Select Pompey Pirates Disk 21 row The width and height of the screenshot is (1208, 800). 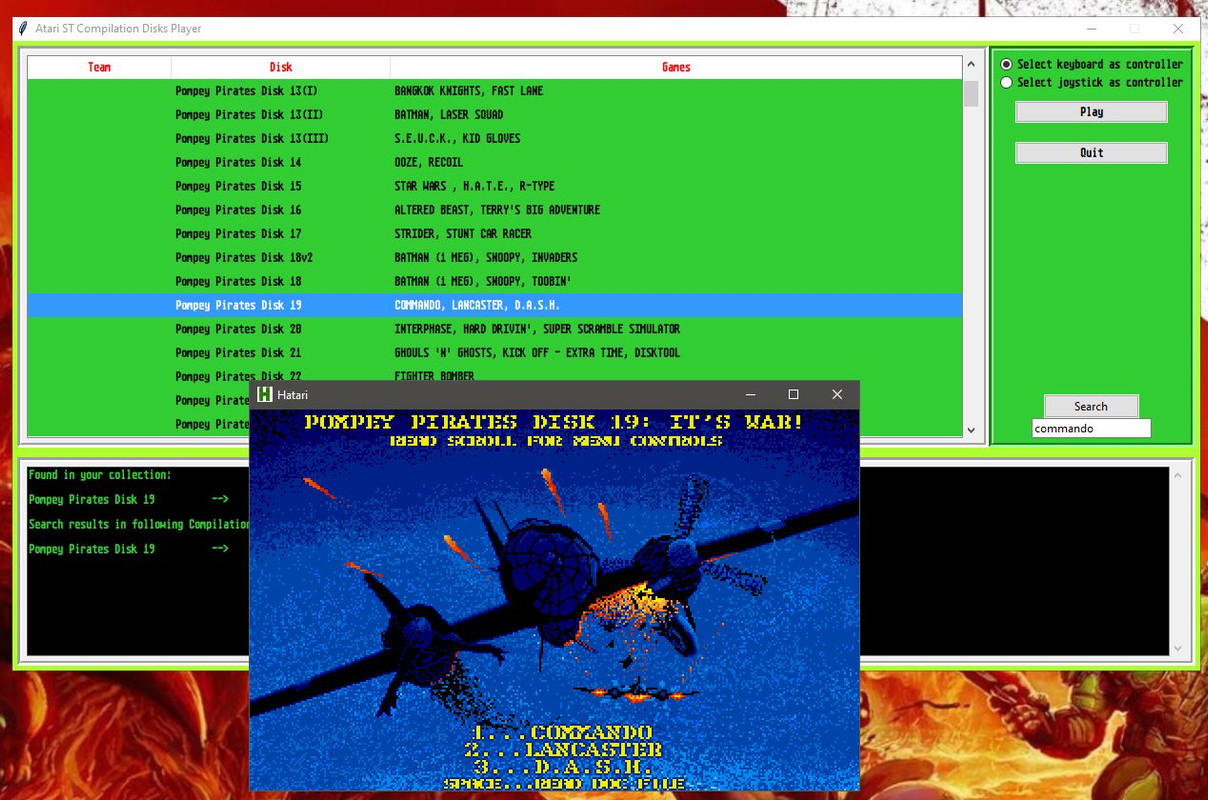tap(495, 353)
